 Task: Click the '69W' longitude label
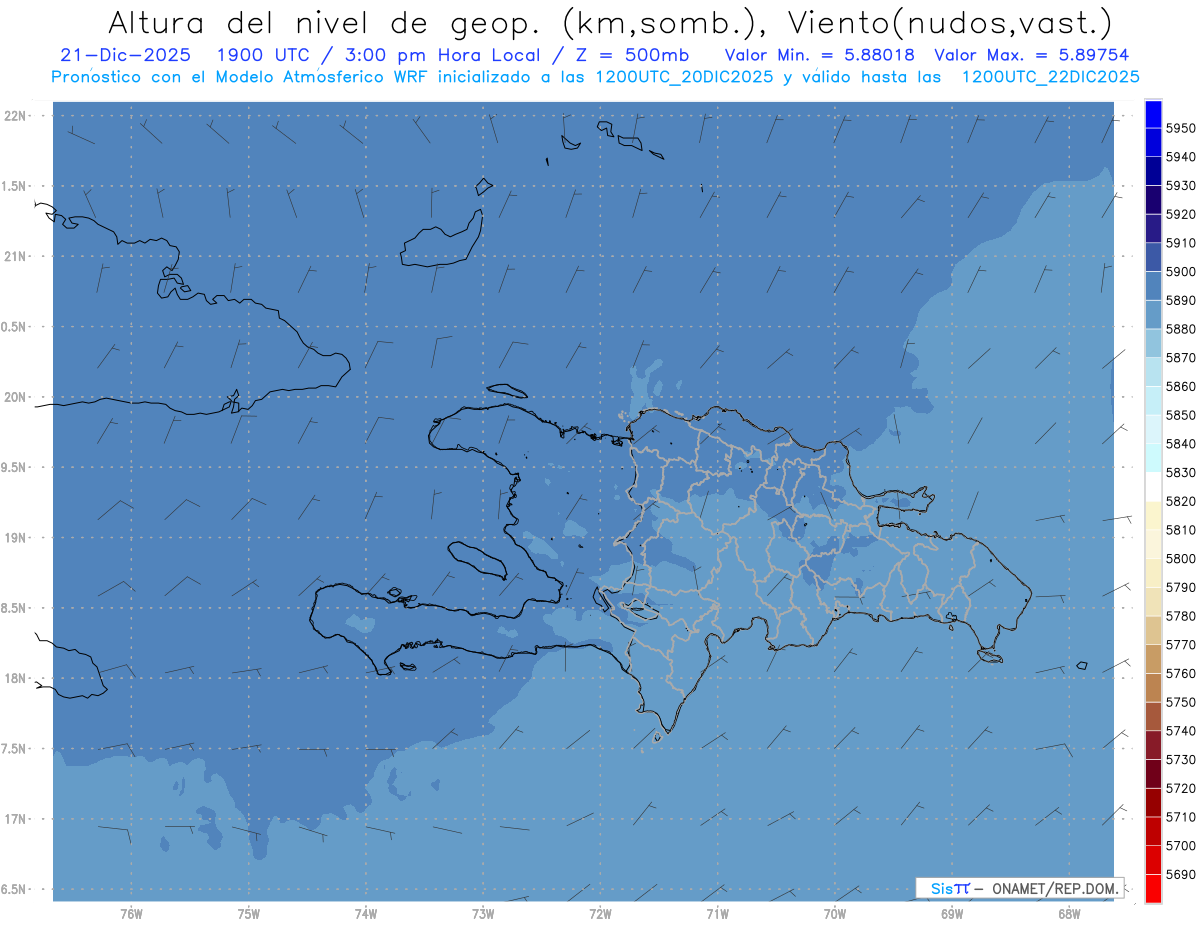pos(952,913)
